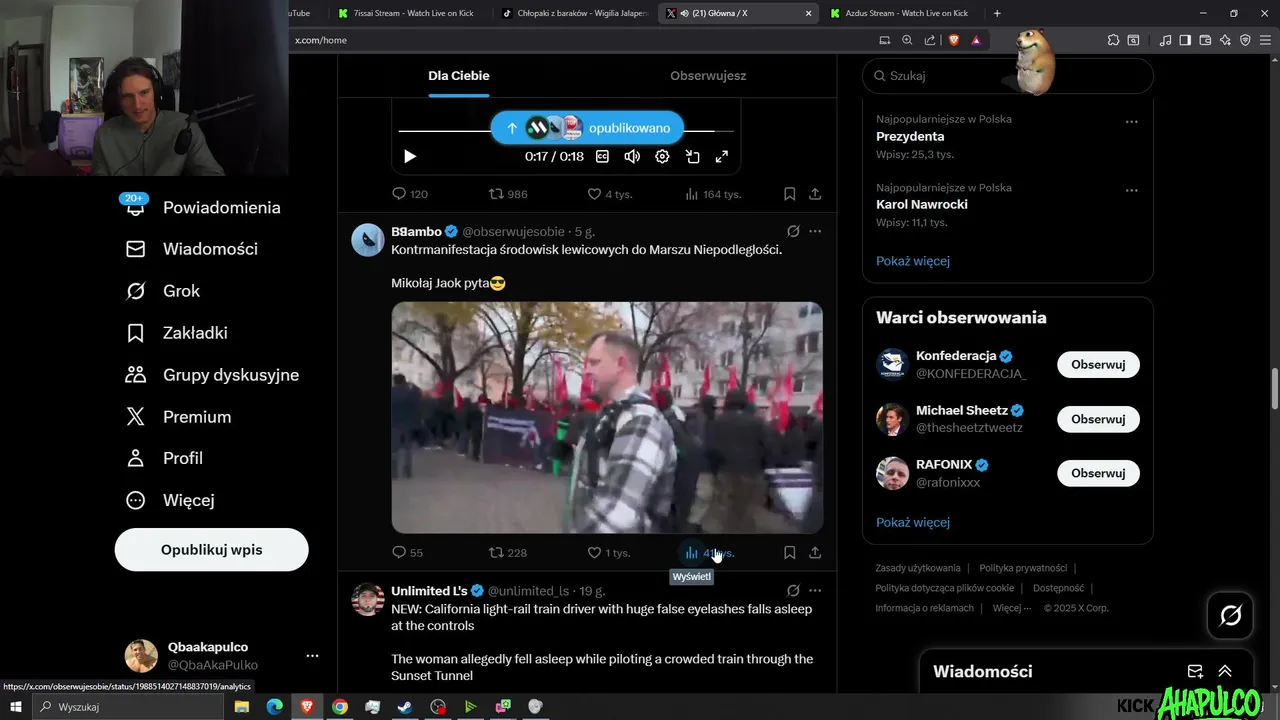Open Profil in the sidebar

point(165,458)
